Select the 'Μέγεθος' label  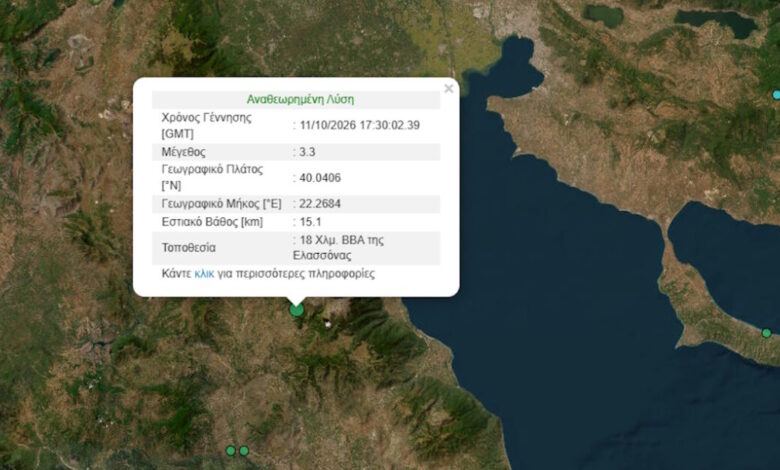tap(184, 152)
